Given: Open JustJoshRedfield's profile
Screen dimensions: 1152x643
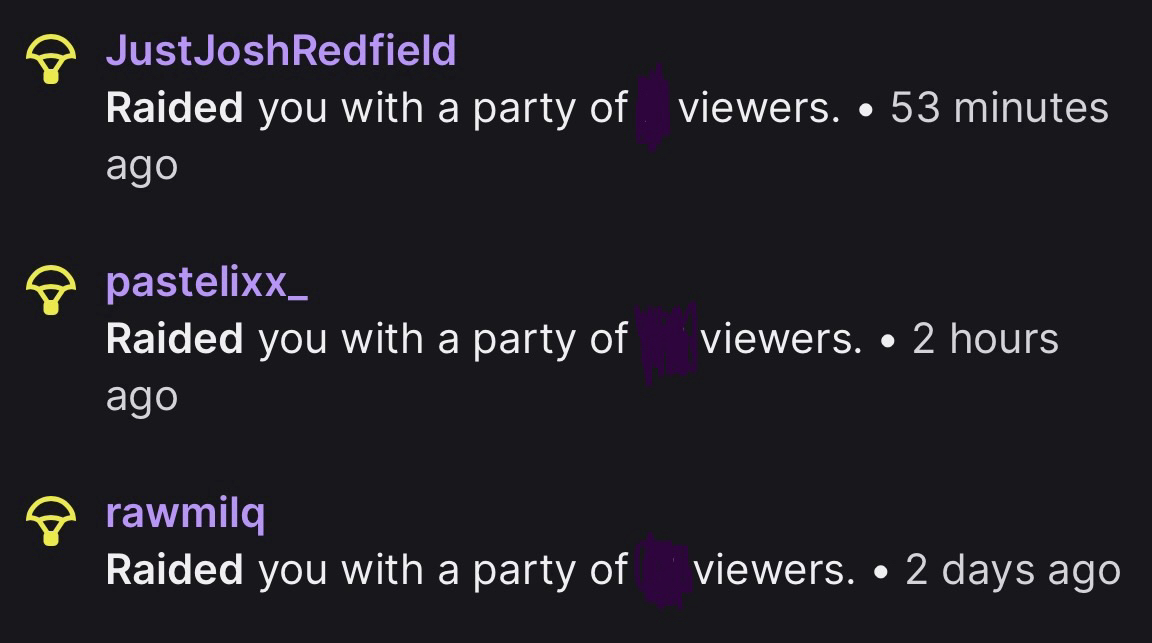Looking at the screenshot, I should point(281,50).
